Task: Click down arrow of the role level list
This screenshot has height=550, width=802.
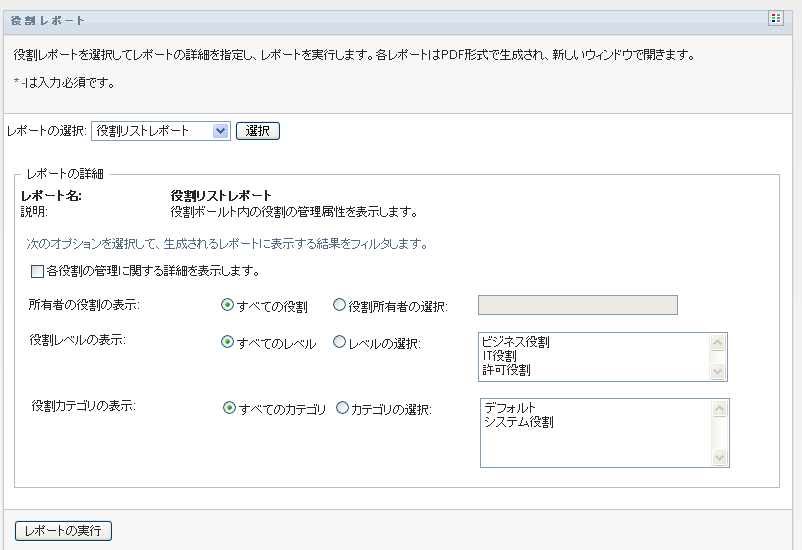Action: [x=718, y=373]
